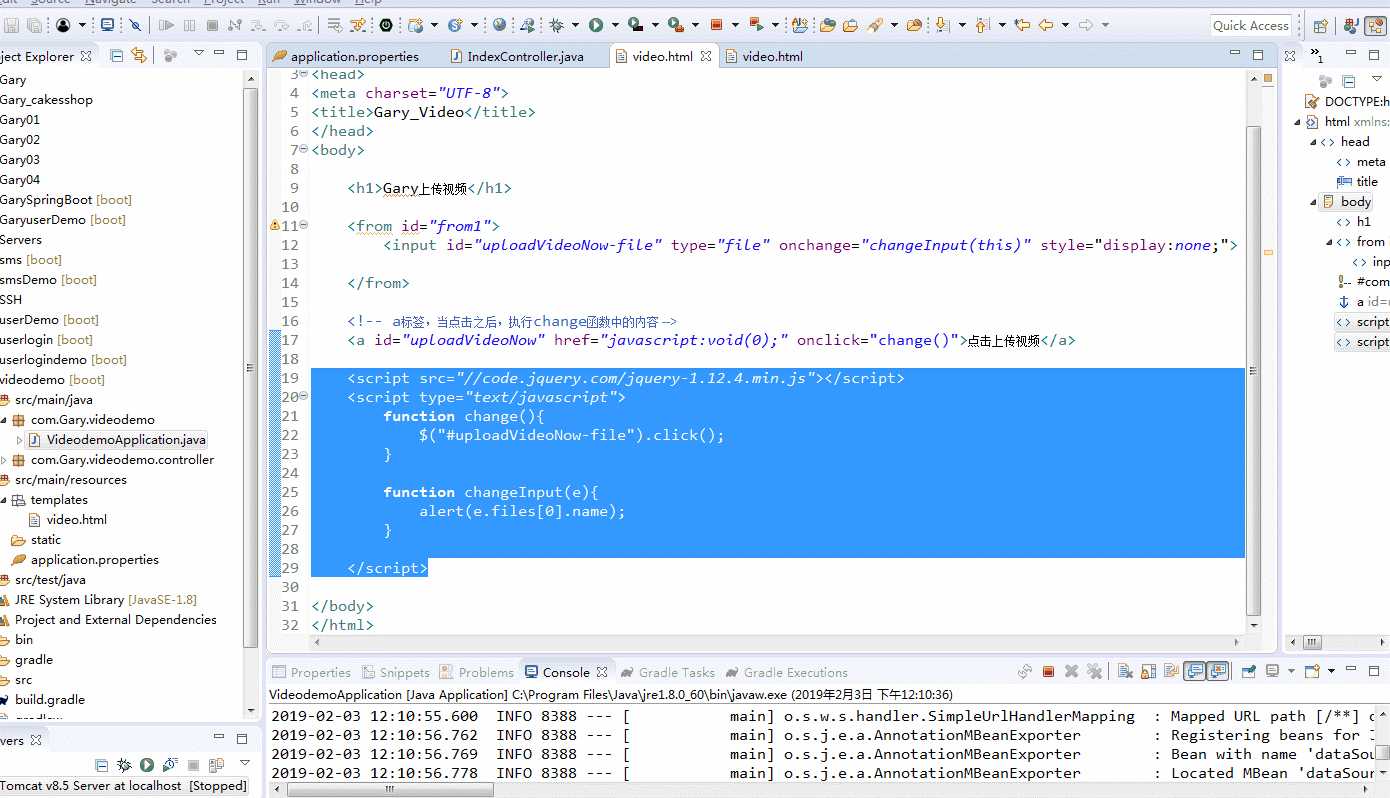Screen dimensions: 1390x798
Task: Open the Gradle Tasks tab
Action: point(668,672)
